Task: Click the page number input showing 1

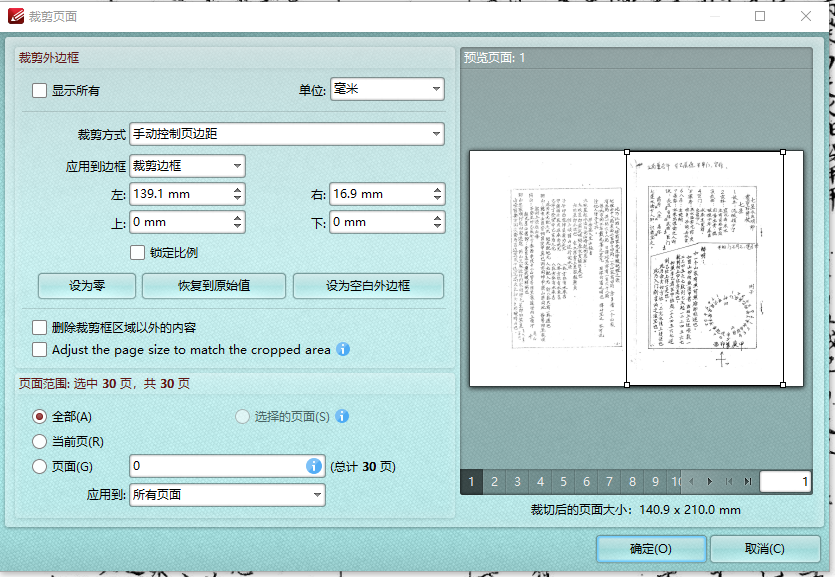Action: (x=784, y=481)
